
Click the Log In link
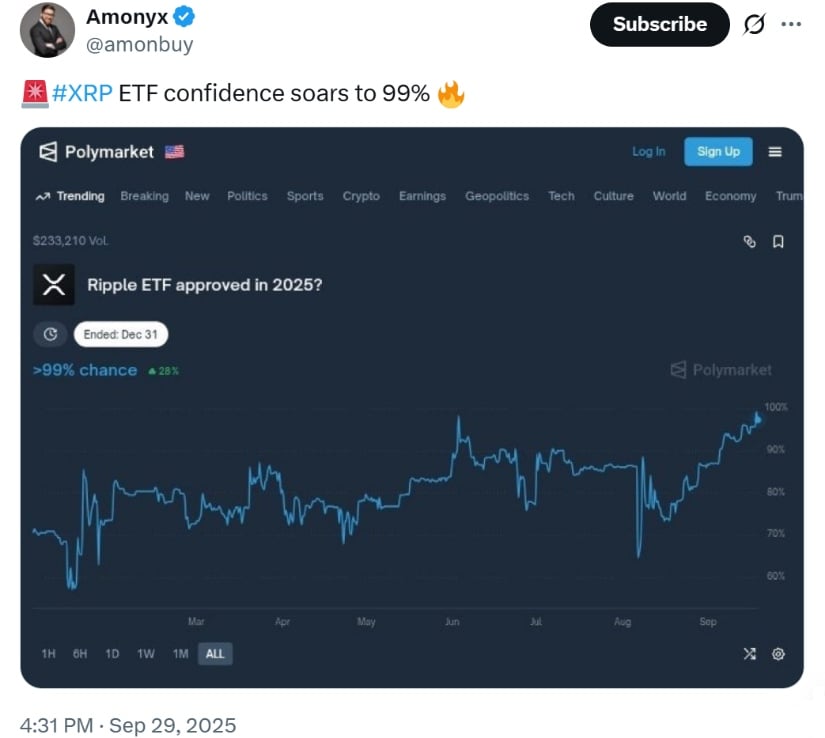[648, 152]
